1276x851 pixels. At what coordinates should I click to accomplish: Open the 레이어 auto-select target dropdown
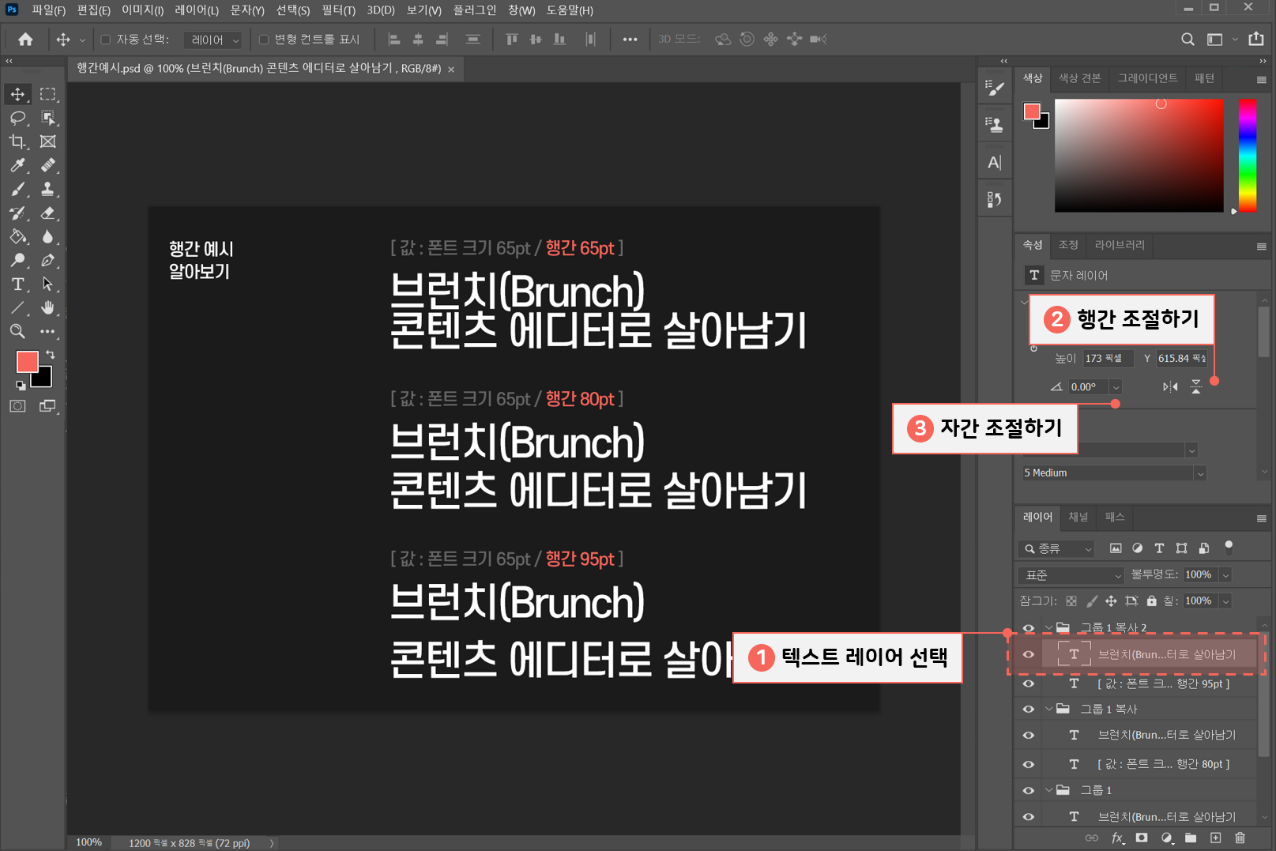[213, 40]
